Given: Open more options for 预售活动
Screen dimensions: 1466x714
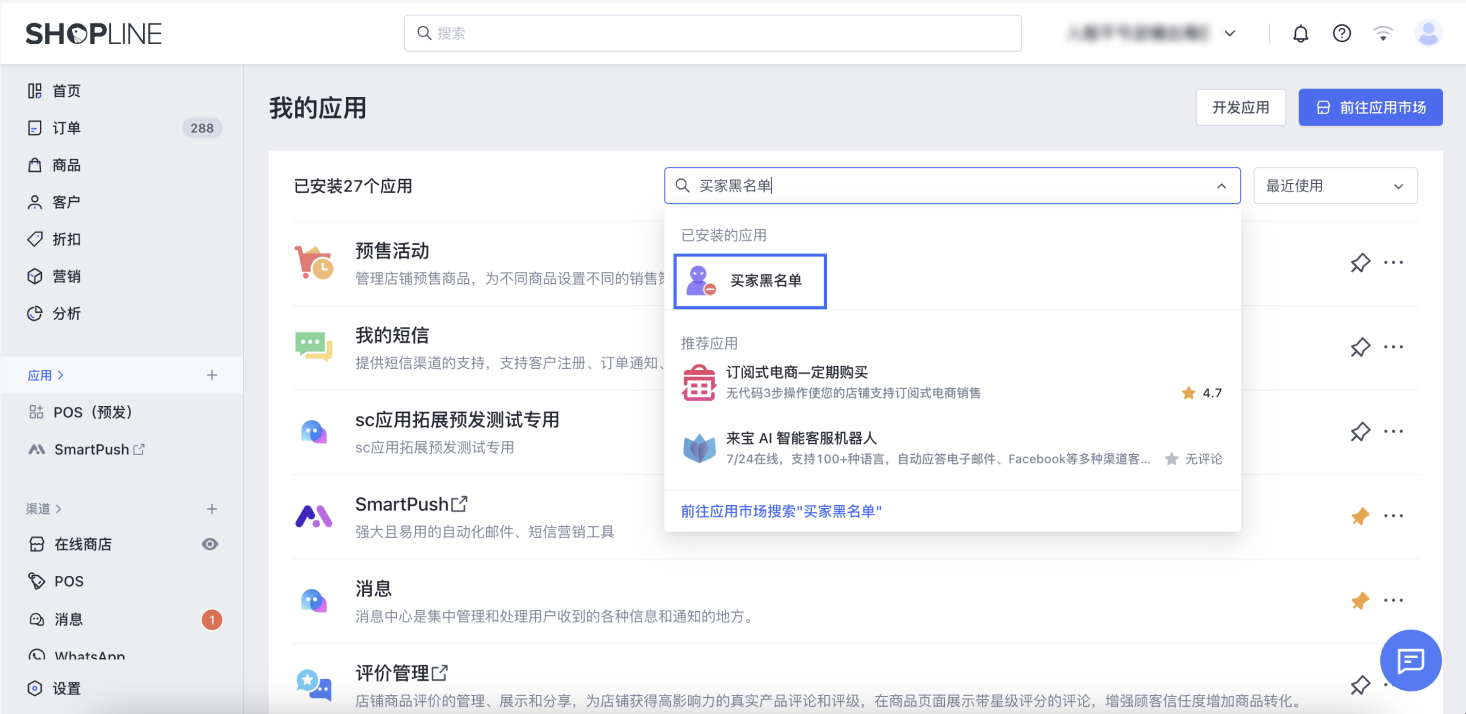Looking at the screenshot, I should click(1393, 263).
